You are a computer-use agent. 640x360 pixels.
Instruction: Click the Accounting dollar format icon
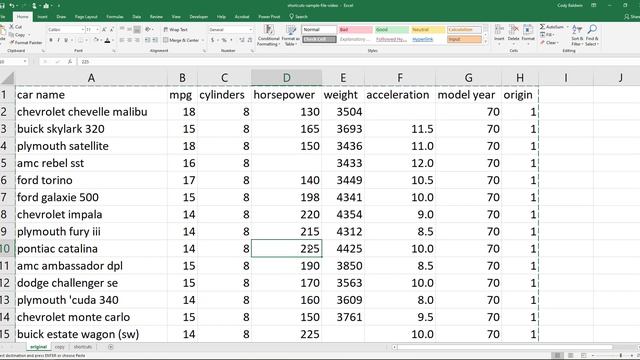coord(212,40)
